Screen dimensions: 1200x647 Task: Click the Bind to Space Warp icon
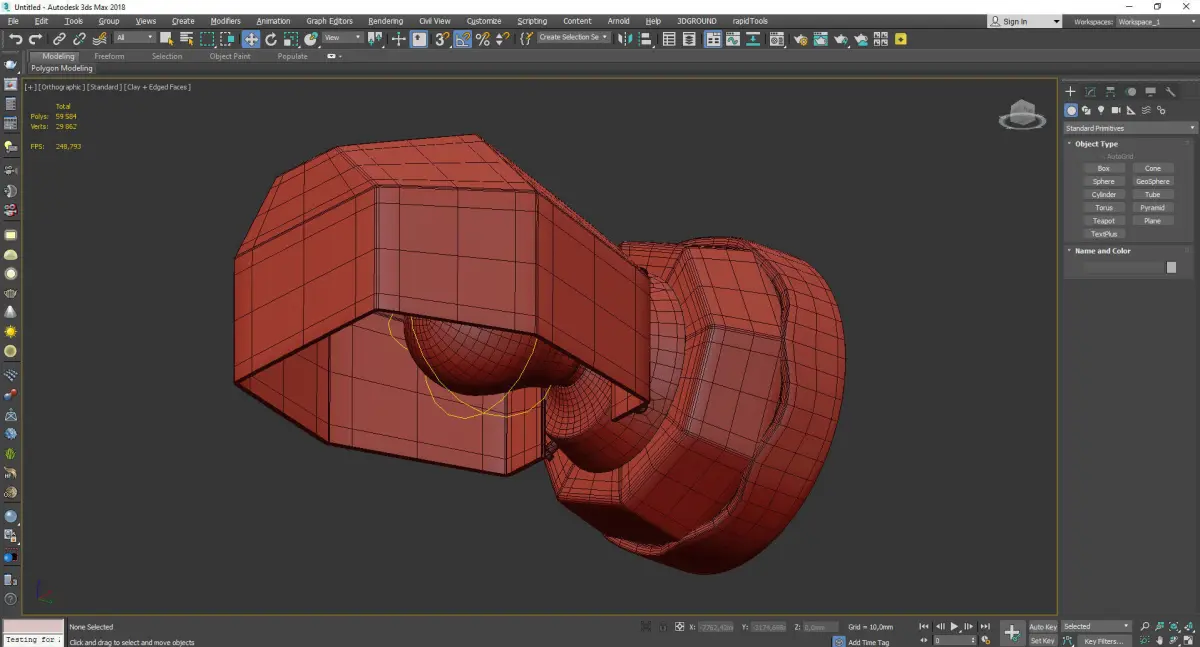pos(99,39)
